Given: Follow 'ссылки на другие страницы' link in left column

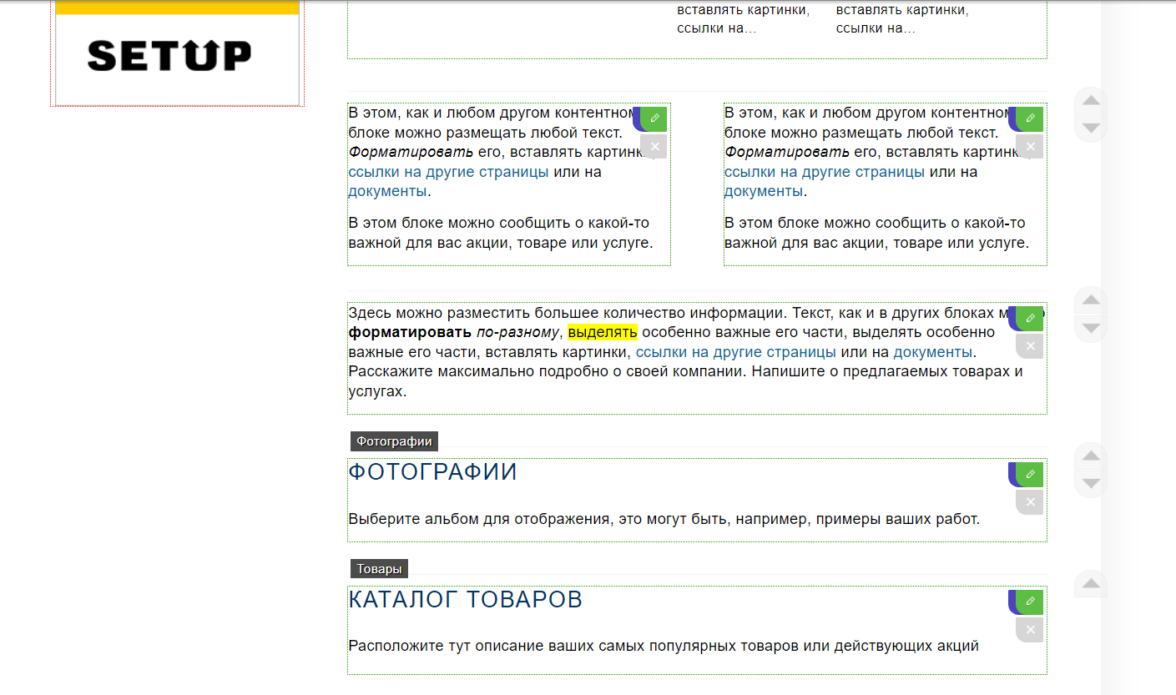Looking at the screenshot, I should [x=448, y=172].
